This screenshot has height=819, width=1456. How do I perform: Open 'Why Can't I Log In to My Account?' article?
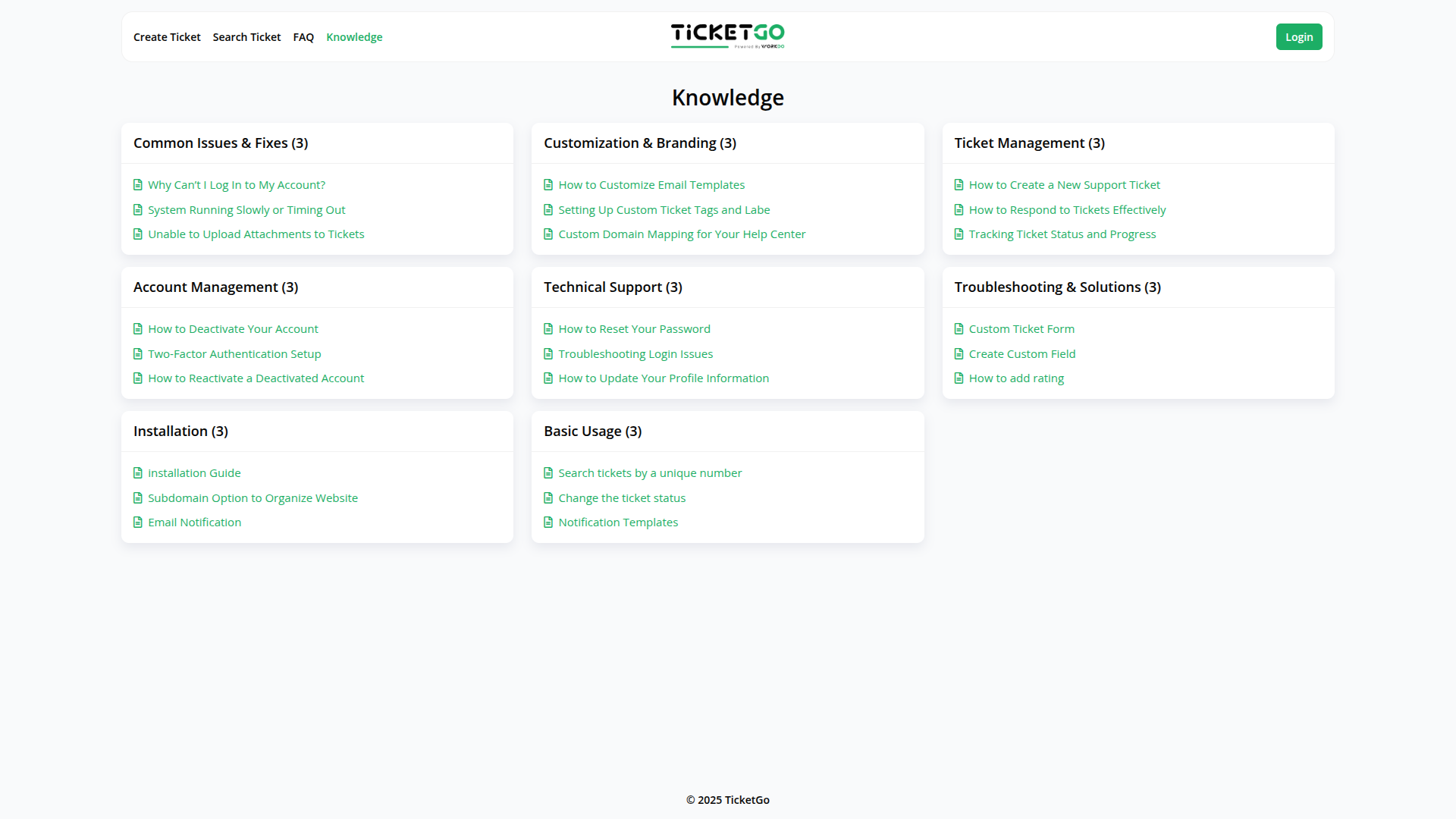pyautogui.click(x=237, y=185)
